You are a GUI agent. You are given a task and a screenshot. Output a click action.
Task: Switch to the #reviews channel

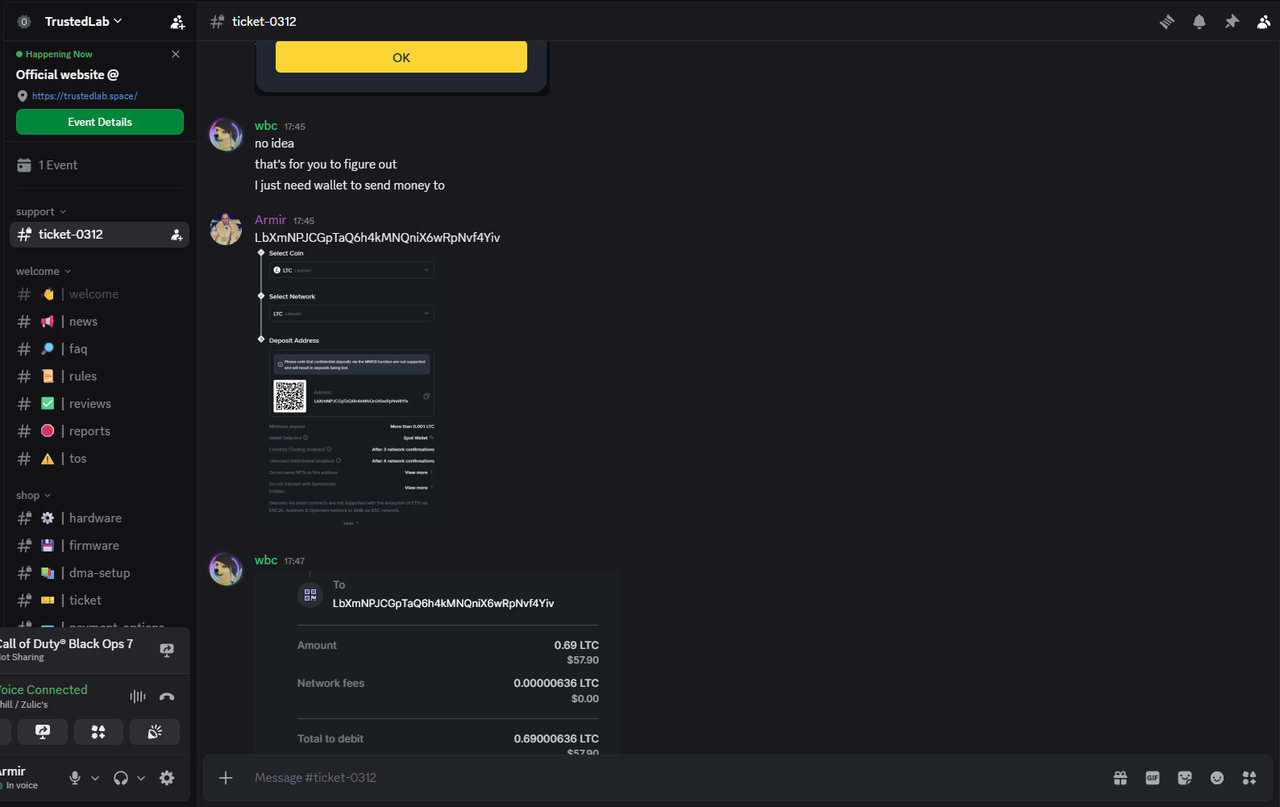89,403
